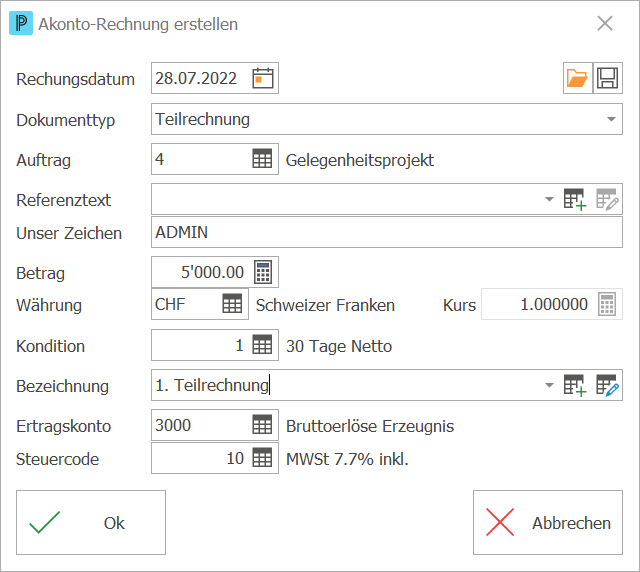Add new Bezeichnung entry icon
Viewport: 640px width, 572px height.
575,385
